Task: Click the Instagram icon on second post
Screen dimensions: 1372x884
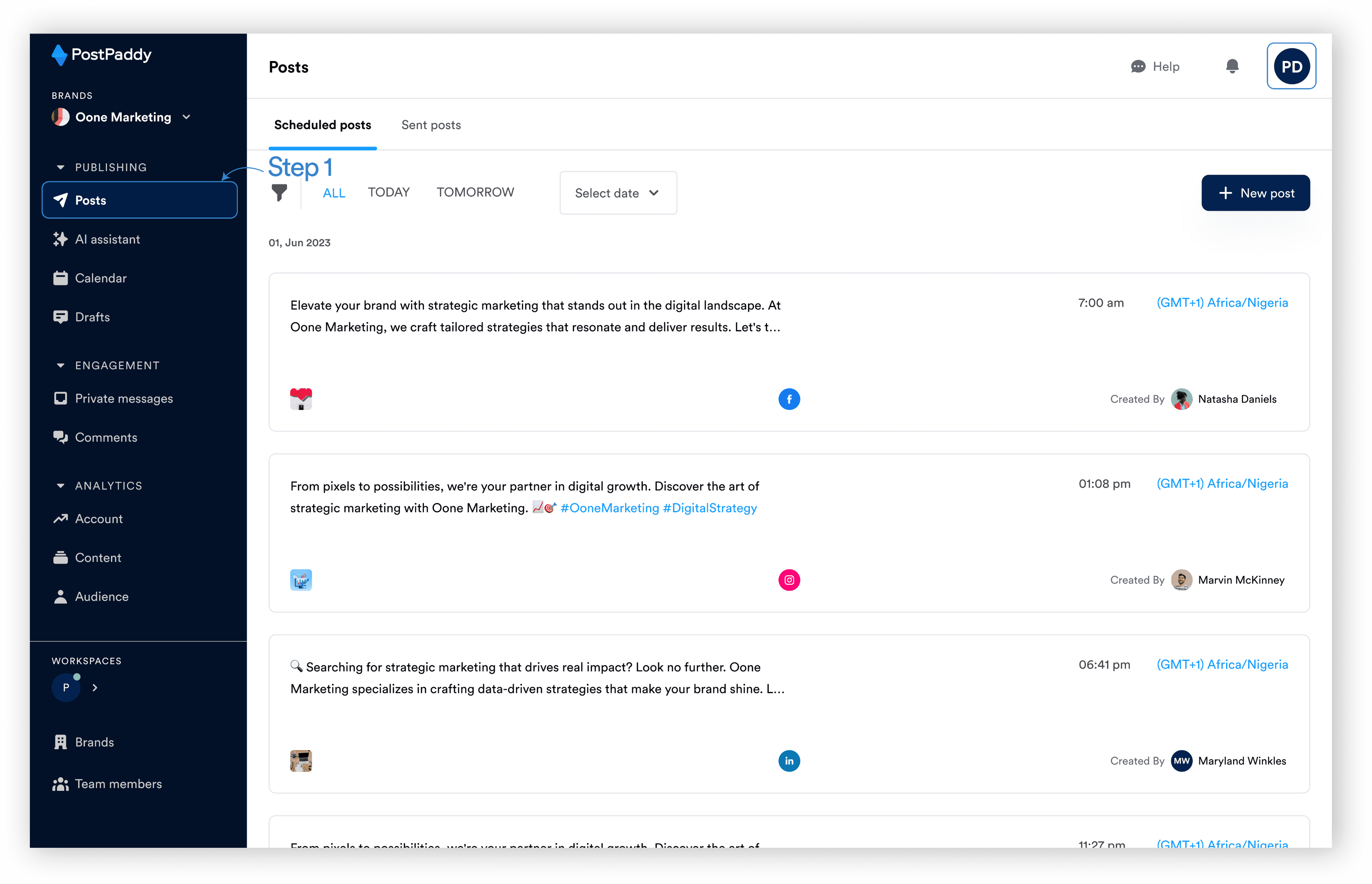Action: 789,580
